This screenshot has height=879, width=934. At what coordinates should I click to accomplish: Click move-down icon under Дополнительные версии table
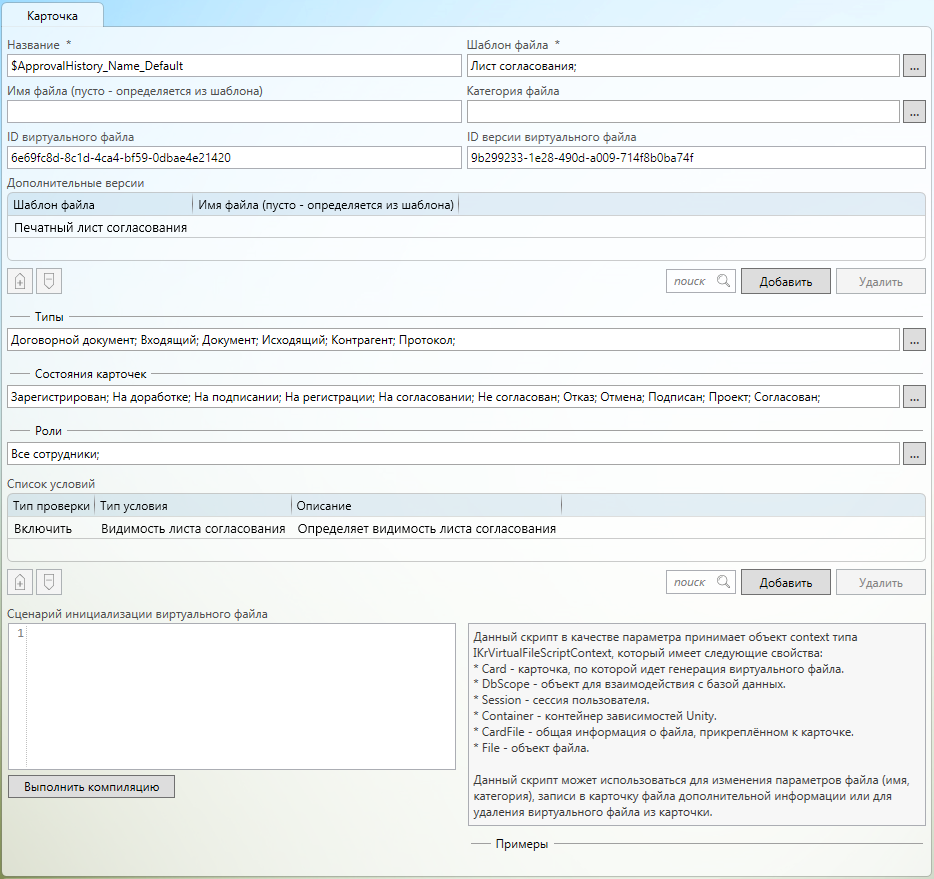(47, 281)
